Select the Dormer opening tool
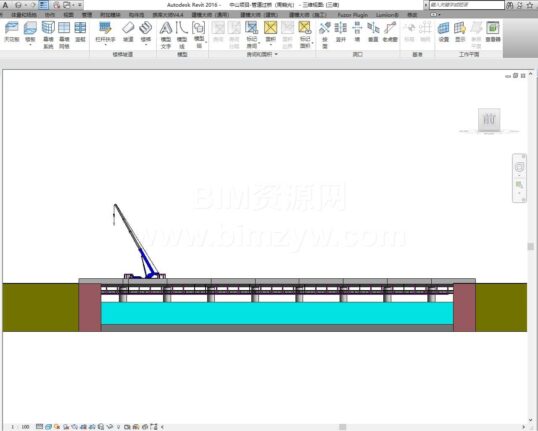This screenshot has width=538, height=431. click(390, 32)
